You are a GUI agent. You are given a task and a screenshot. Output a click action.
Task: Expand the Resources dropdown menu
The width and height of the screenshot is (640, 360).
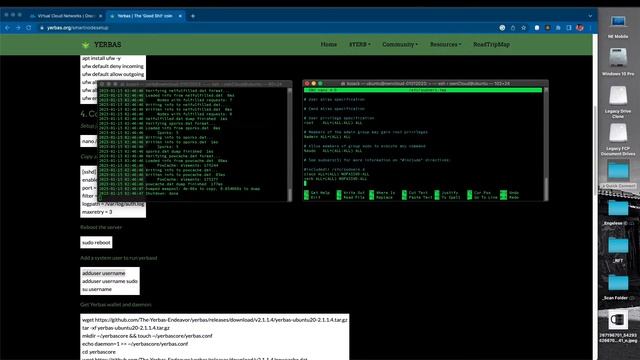coord(445,44)
